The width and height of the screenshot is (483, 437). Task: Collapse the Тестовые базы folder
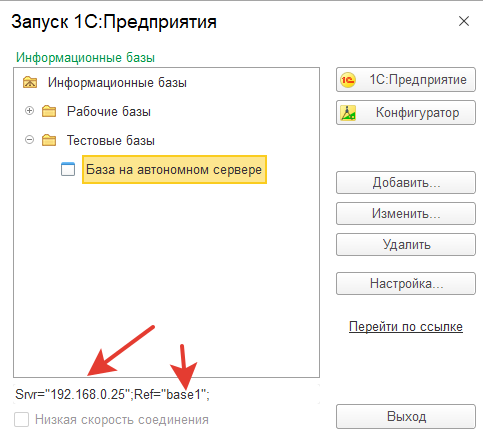coord(30,140)
